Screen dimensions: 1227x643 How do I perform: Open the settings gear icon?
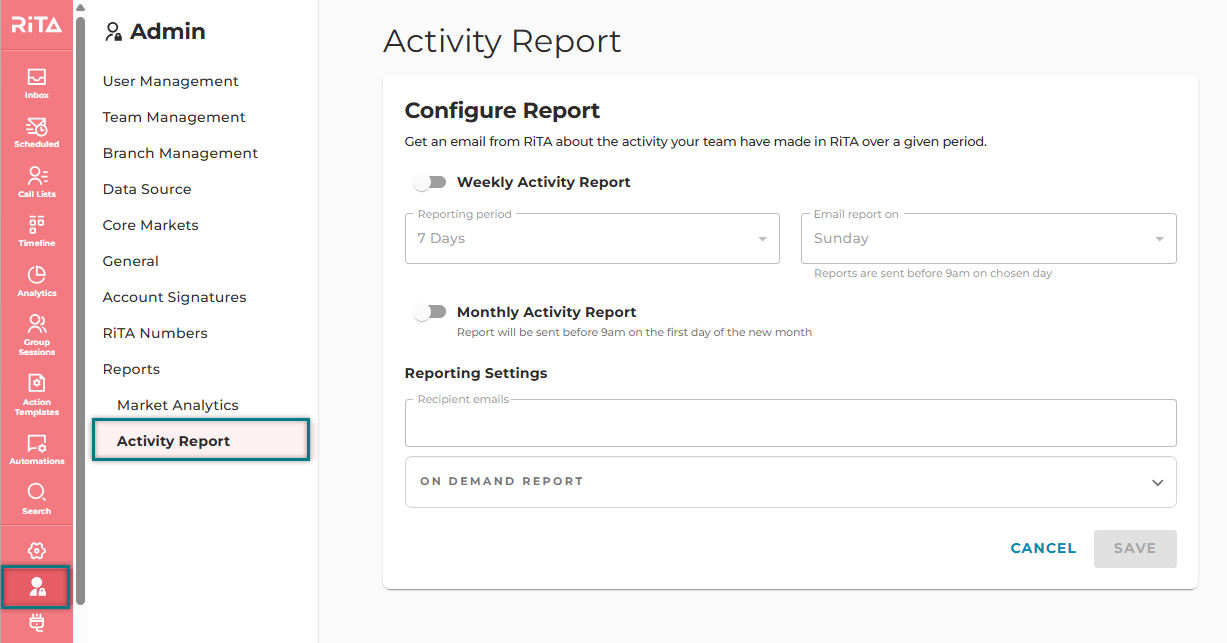[x=36, y=551]
